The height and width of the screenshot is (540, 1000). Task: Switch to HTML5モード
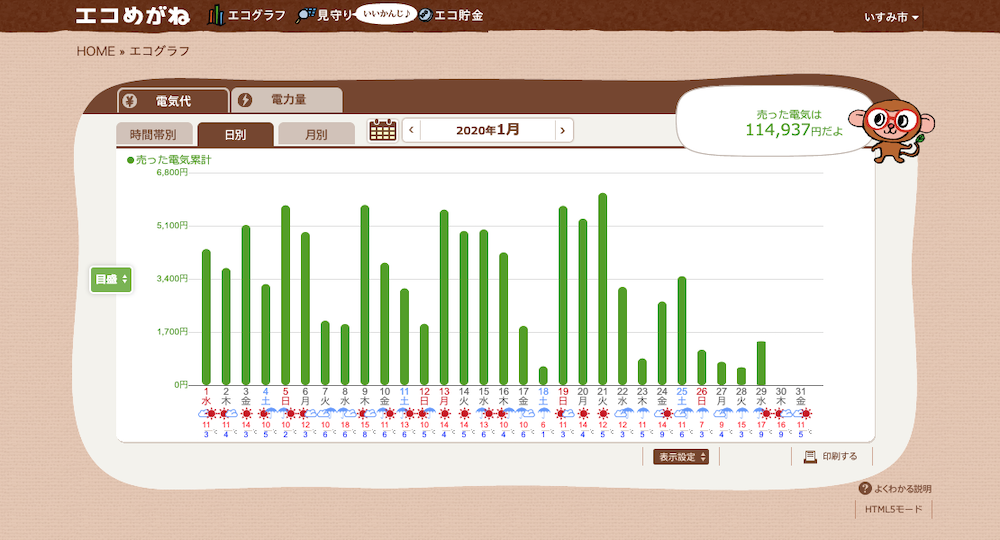(x=893, y=509)
